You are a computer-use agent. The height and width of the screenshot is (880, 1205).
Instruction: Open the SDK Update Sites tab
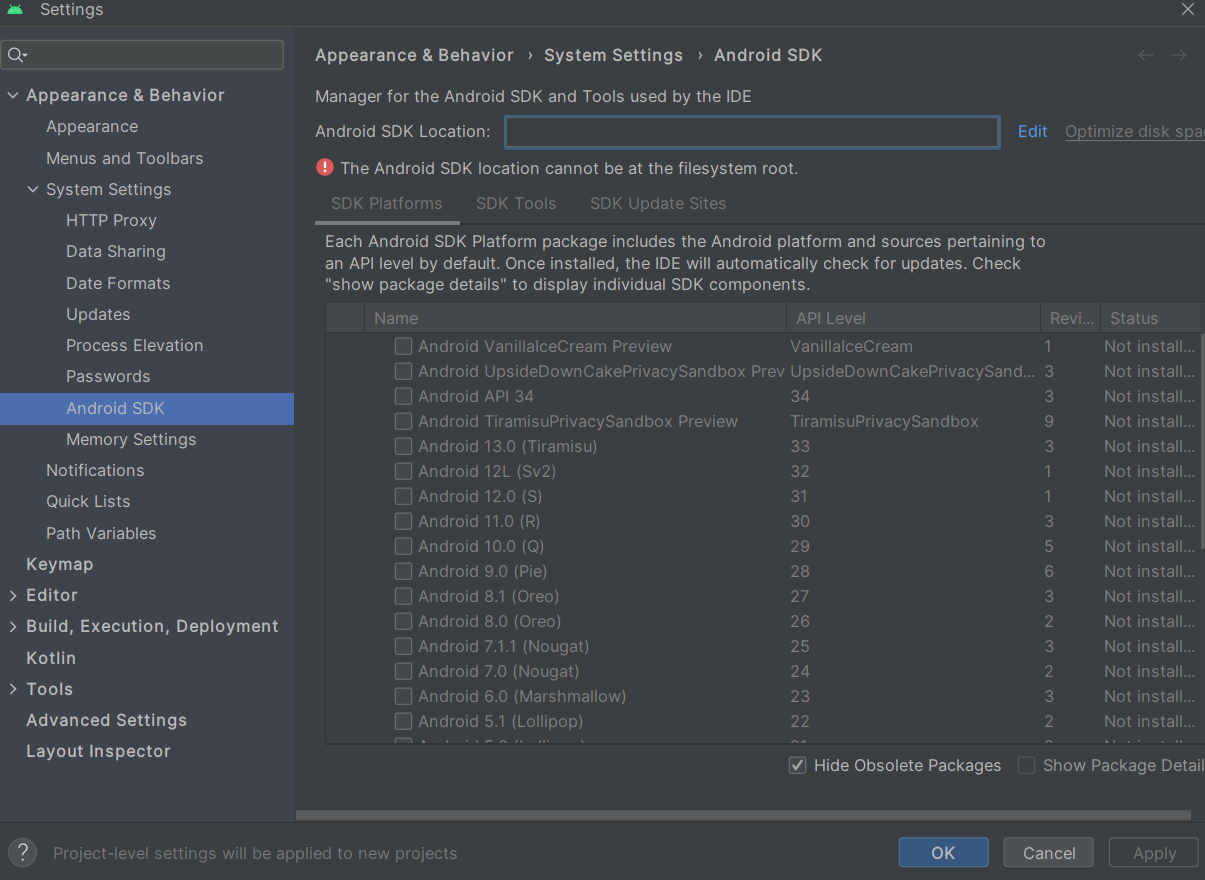click(658, 203)
